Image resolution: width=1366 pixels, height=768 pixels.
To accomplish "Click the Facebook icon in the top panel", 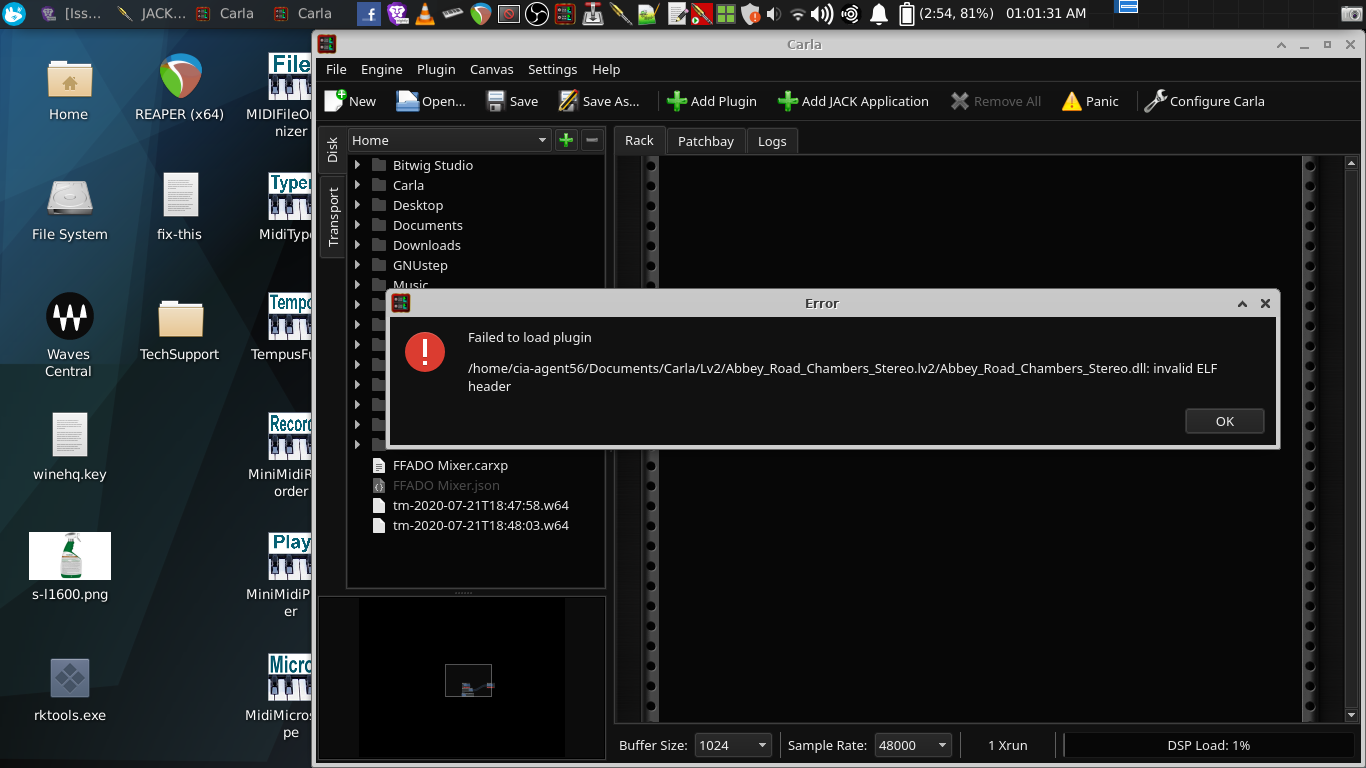I will pos(369,14).
